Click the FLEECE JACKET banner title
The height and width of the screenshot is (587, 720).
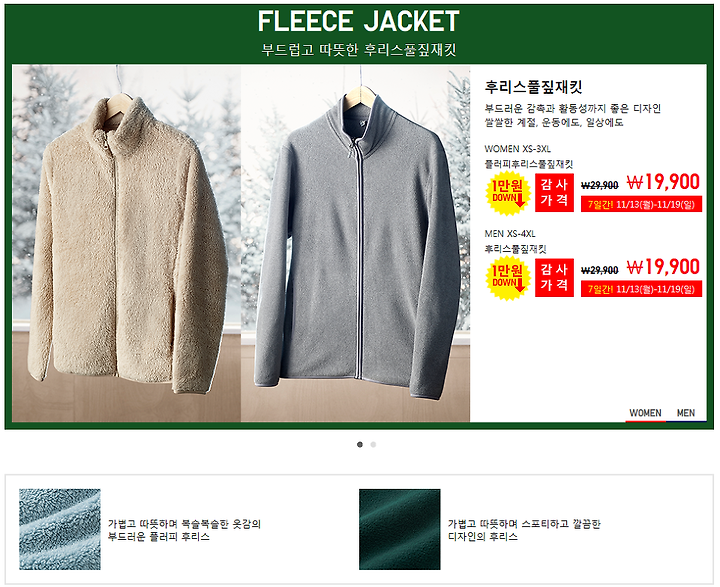coord(359,21)
